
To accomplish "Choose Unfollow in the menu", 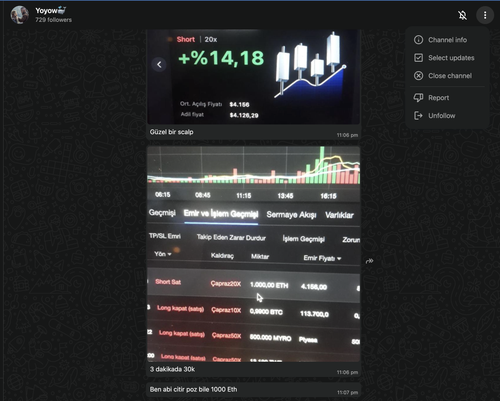I will 447,116.
